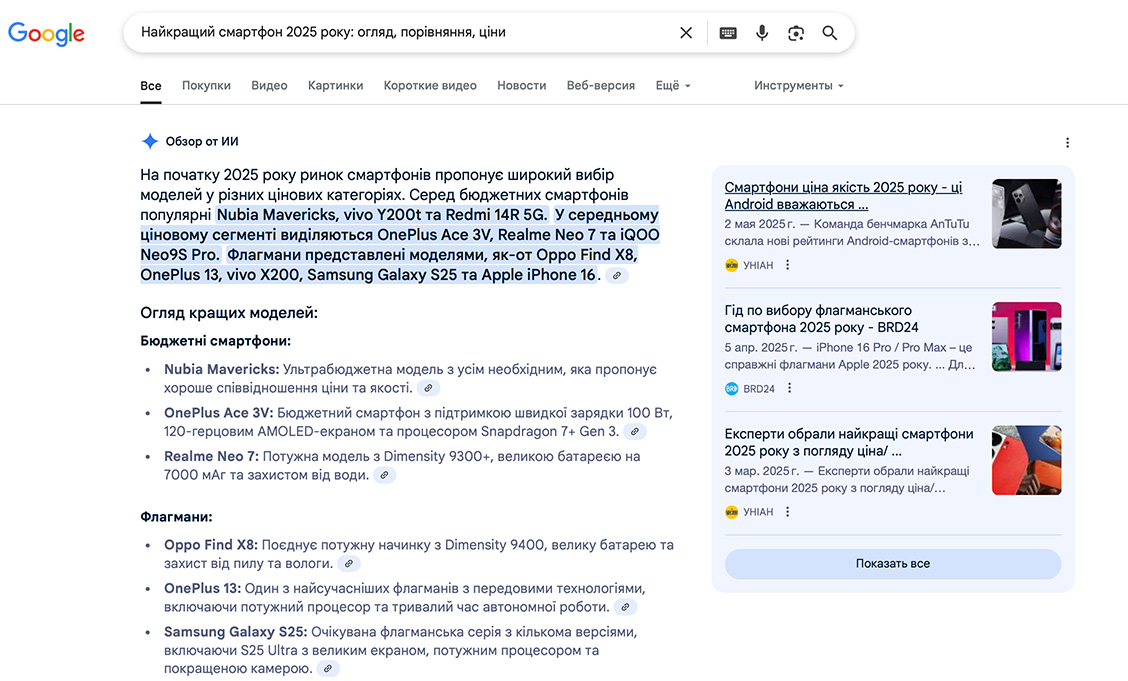Go to the Новости tab

[x=522, y=86]
